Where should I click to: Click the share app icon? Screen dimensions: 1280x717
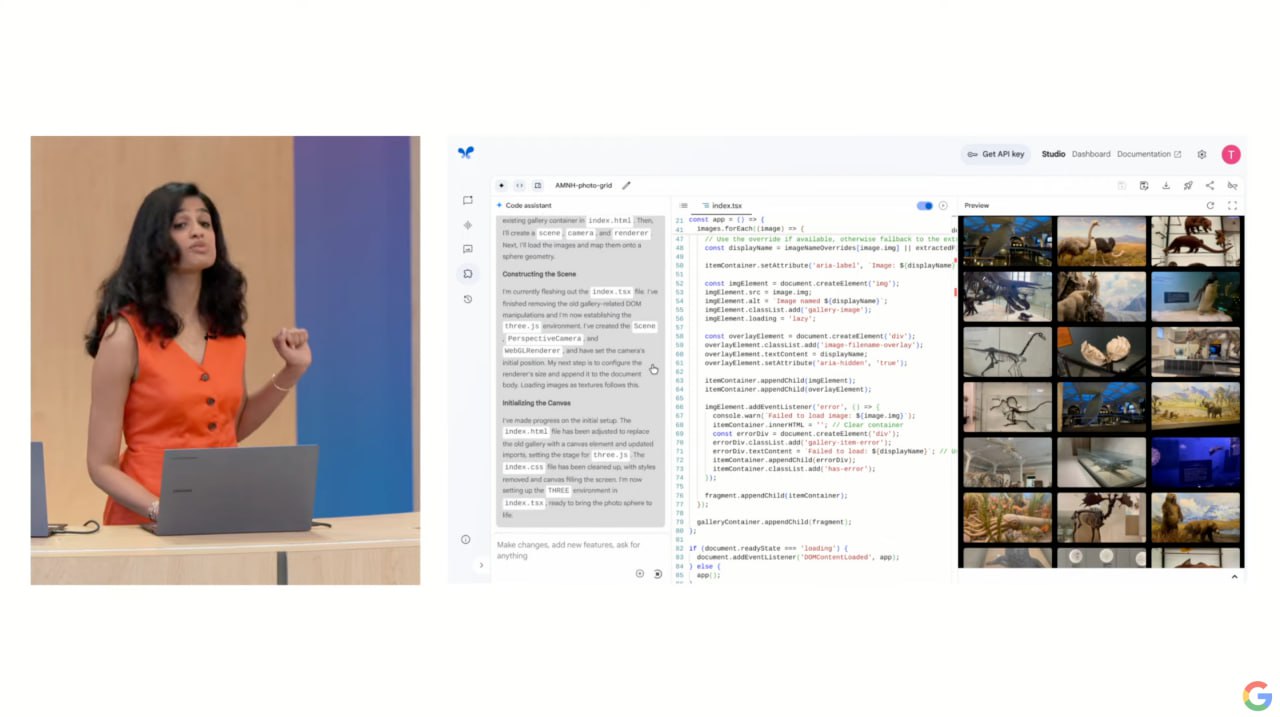pyautogui.click(x=1210, y=186)
